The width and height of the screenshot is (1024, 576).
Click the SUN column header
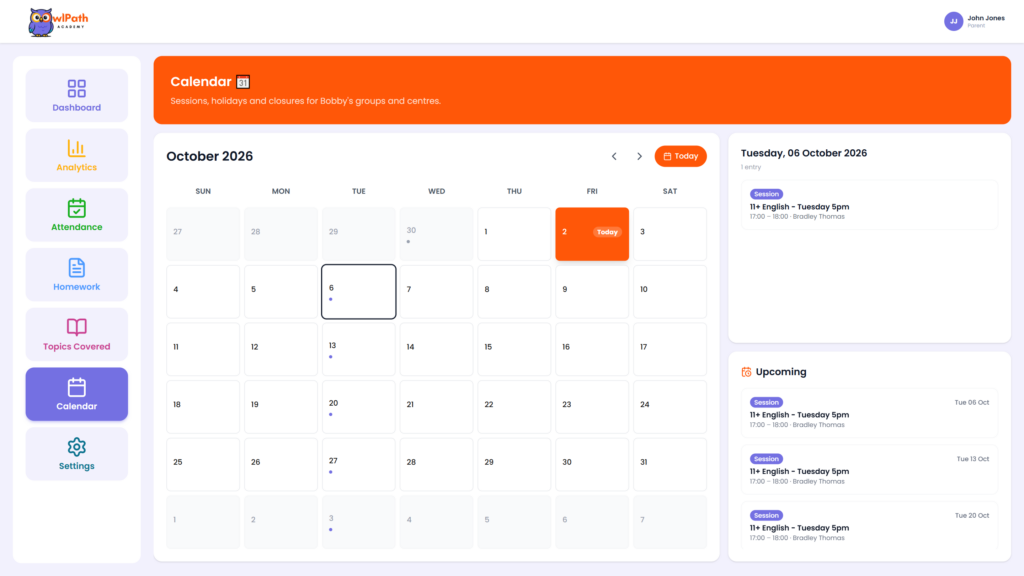[x=203, y=191]
